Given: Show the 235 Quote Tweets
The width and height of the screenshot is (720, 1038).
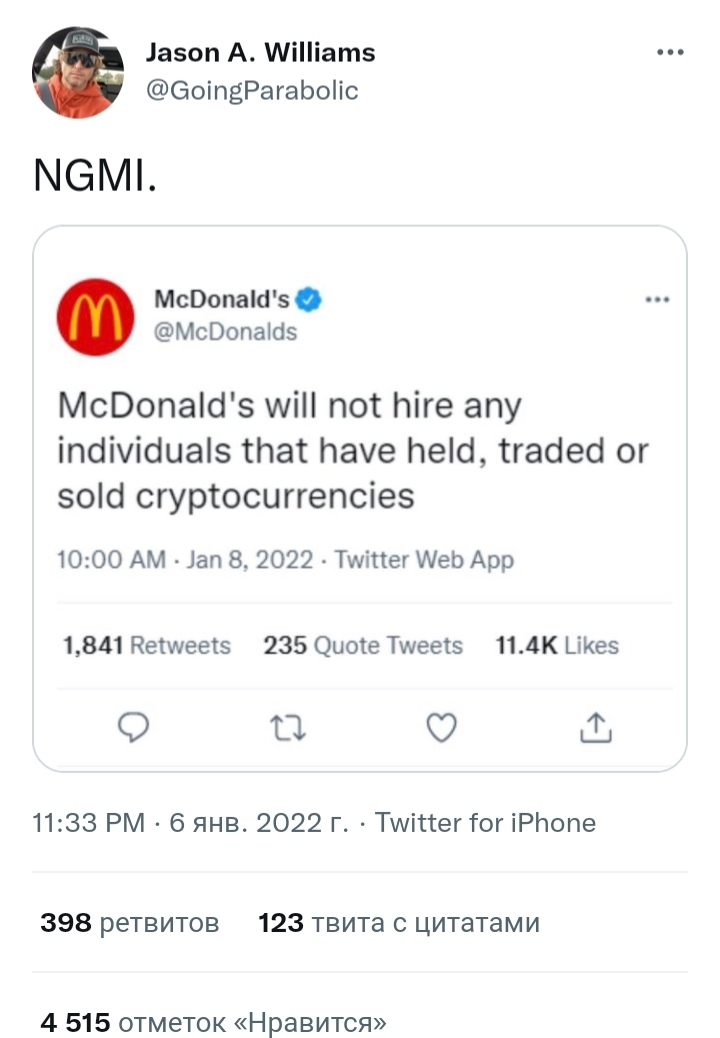Looking at the screenshot, I should coord(363,646).
